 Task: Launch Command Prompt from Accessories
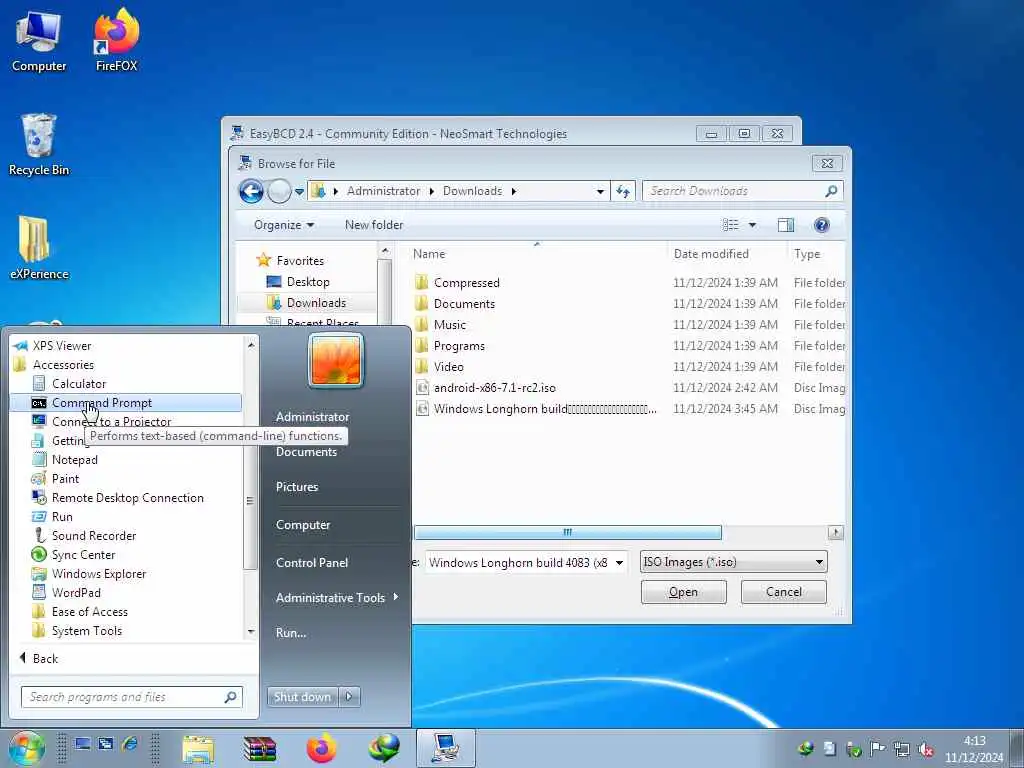(126, 403)
